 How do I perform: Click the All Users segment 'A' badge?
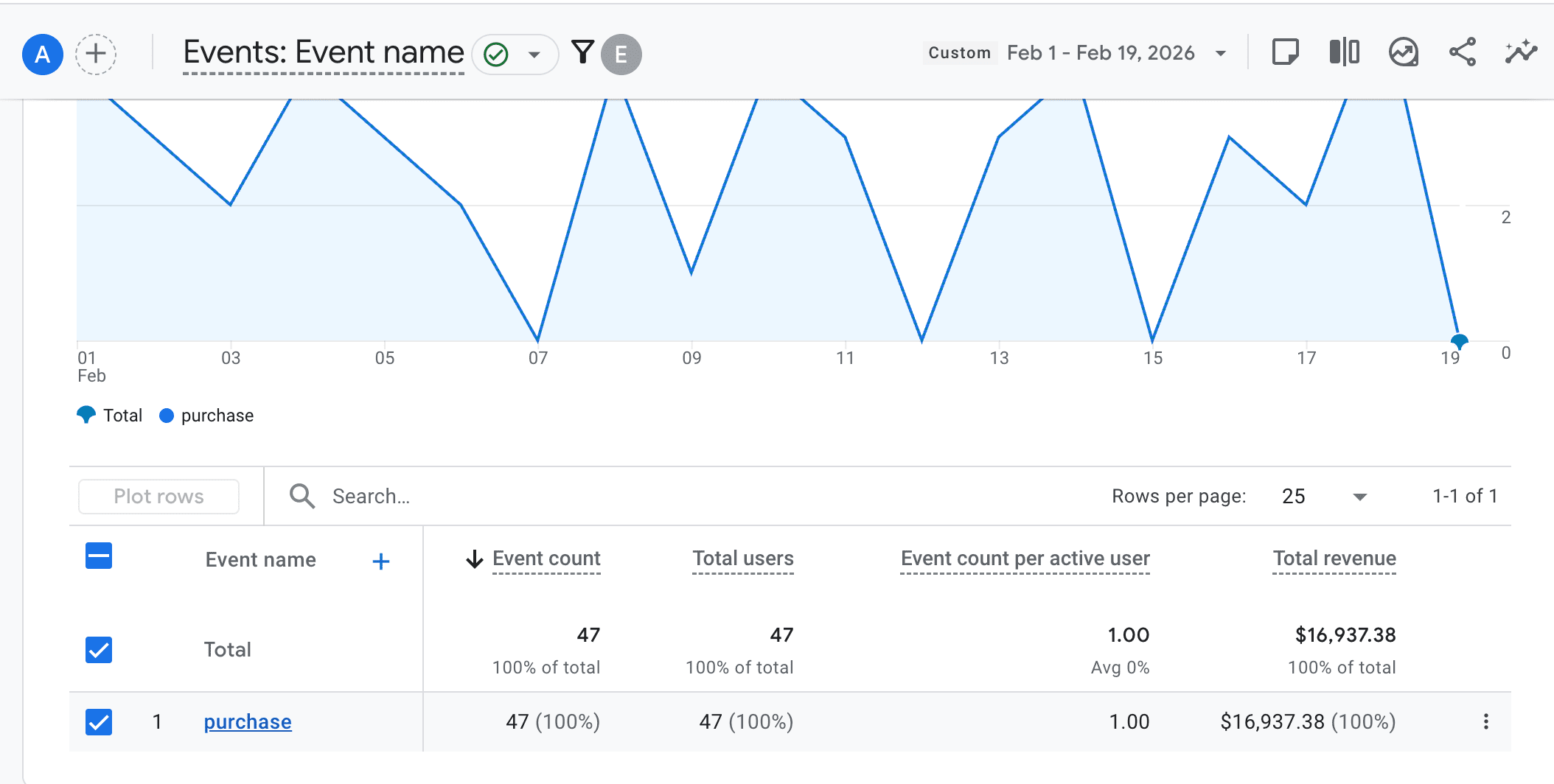click(43, 55)
